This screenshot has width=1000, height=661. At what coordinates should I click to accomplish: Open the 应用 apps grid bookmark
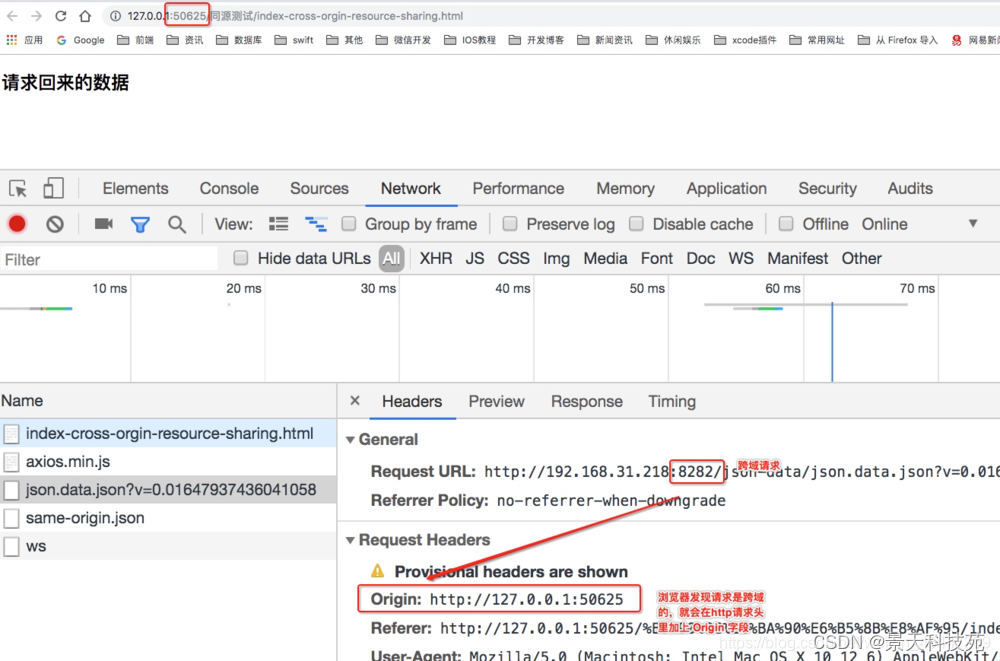tap(24, 40)
